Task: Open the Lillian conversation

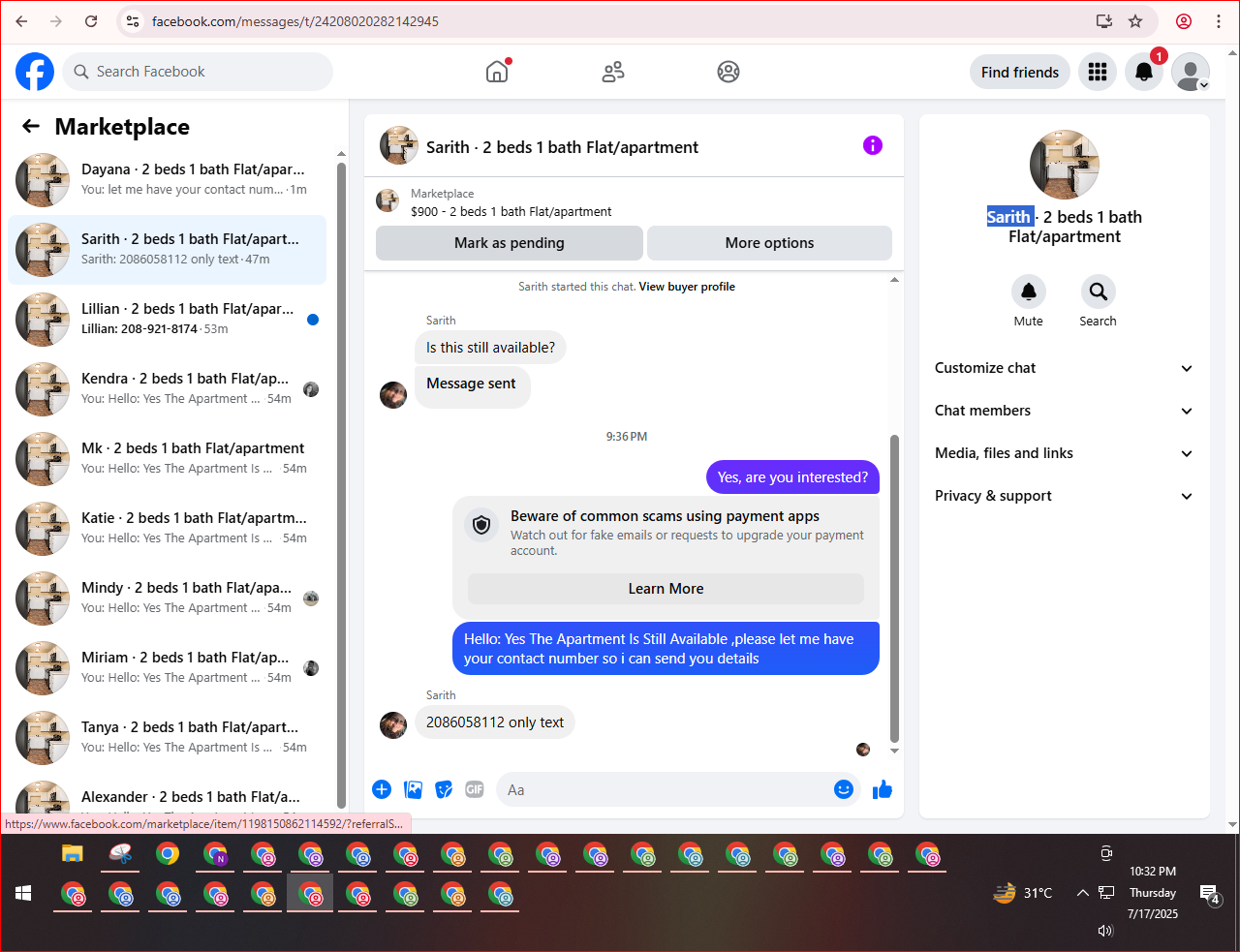Action: pos(168,320)
